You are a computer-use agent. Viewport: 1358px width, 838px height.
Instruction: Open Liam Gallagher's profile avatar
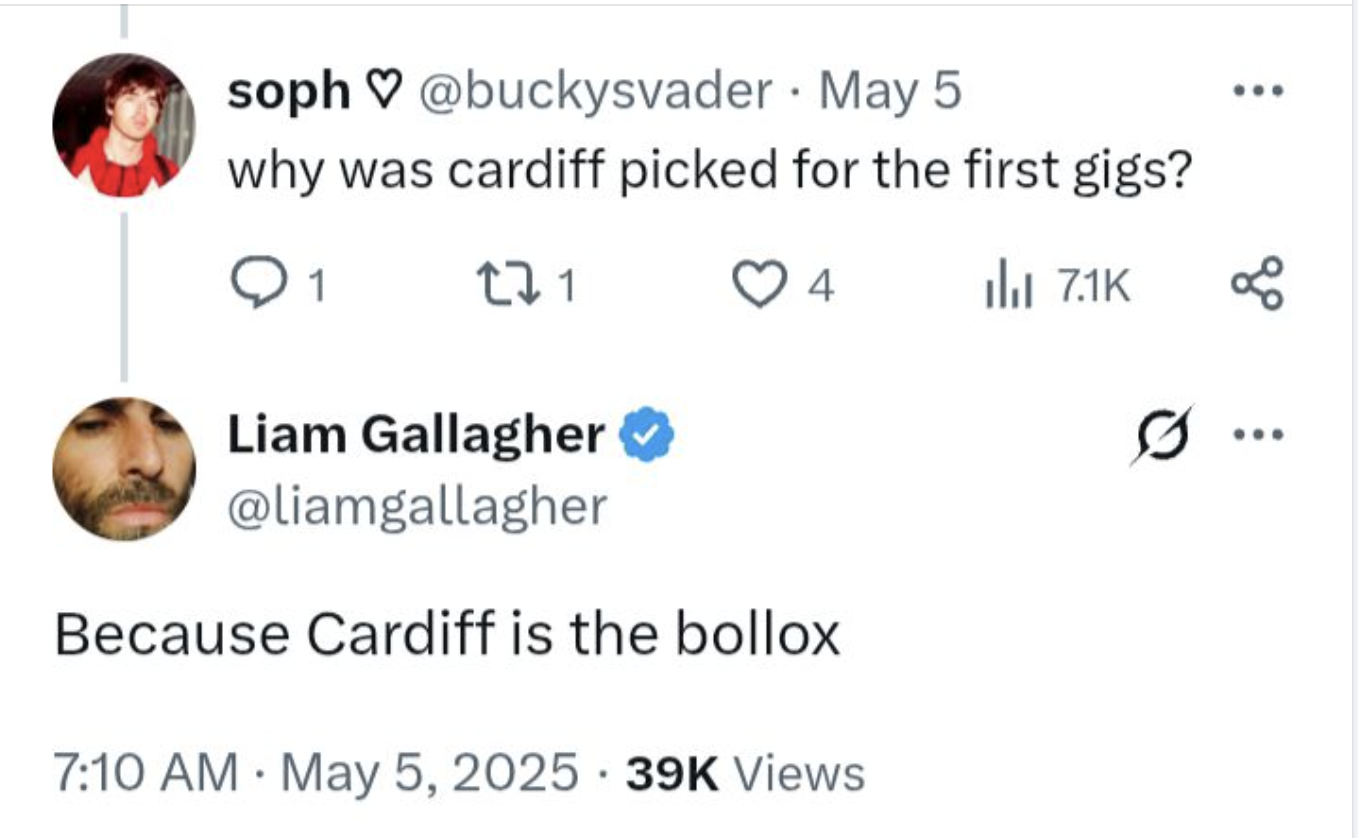tap(124, 468)
